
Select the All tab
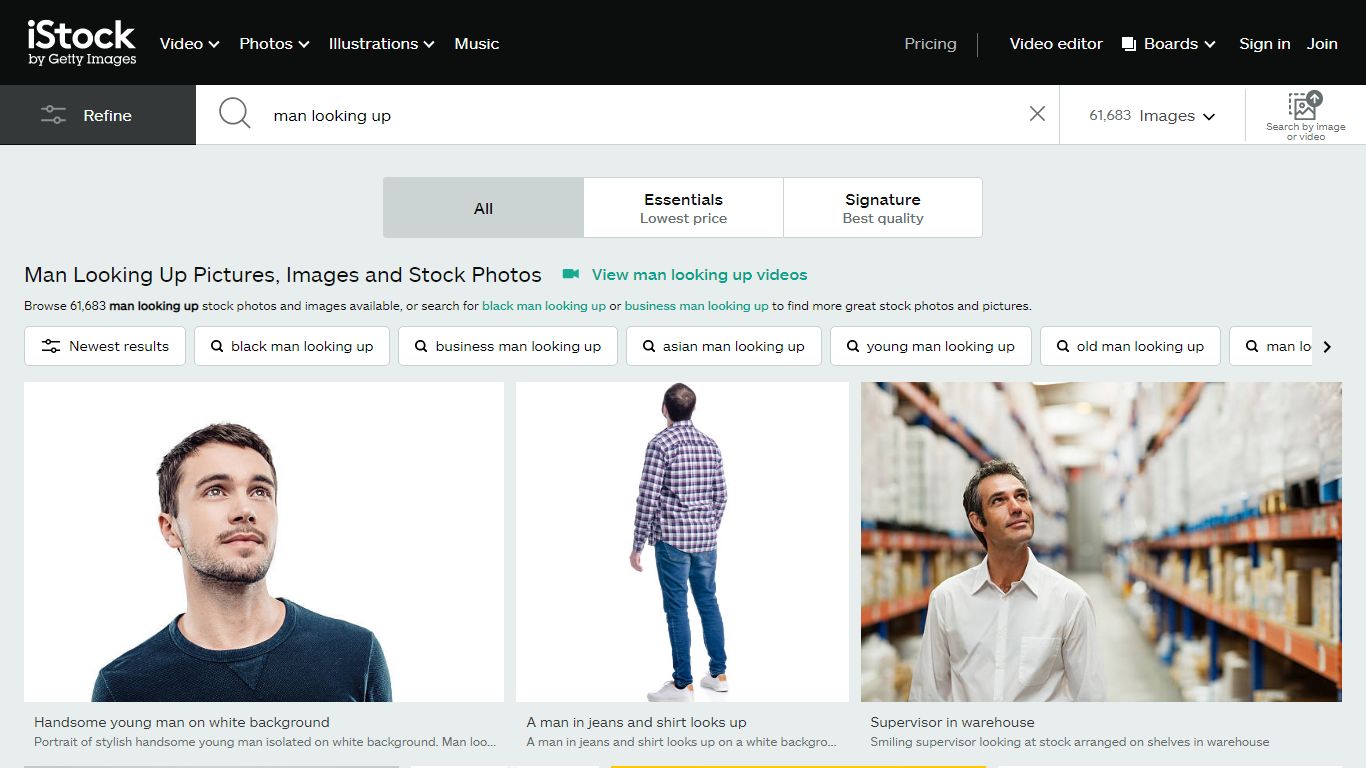point(483,208)
